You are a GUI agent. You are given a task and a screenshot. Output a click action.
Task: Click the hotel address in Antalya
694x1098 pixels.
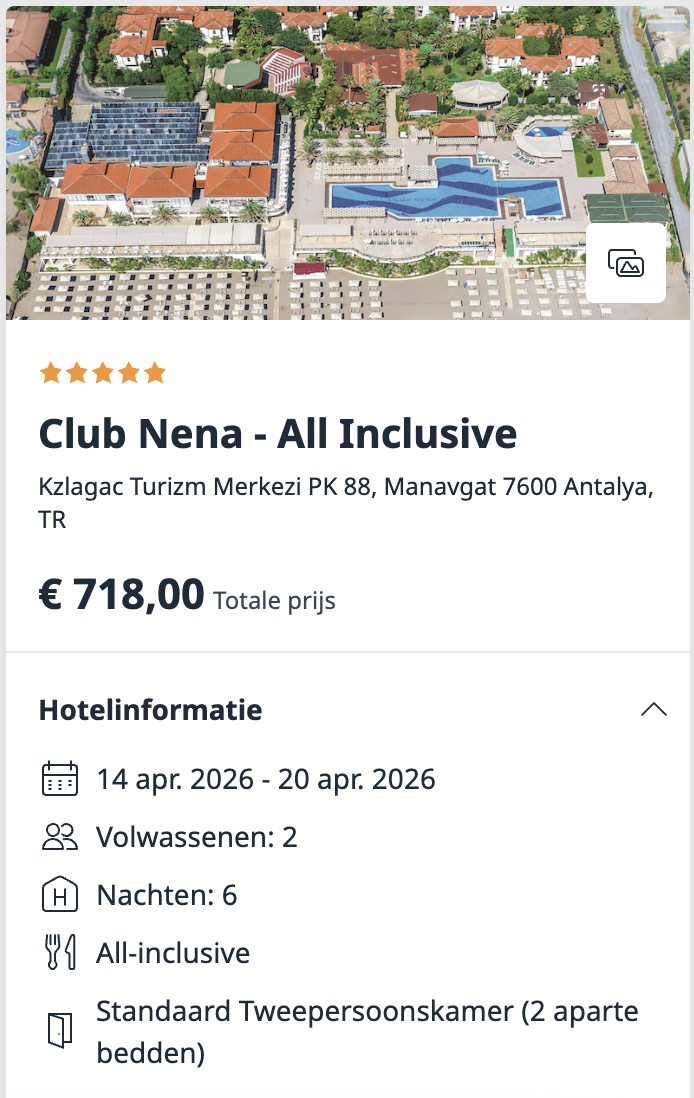[345, 502]
